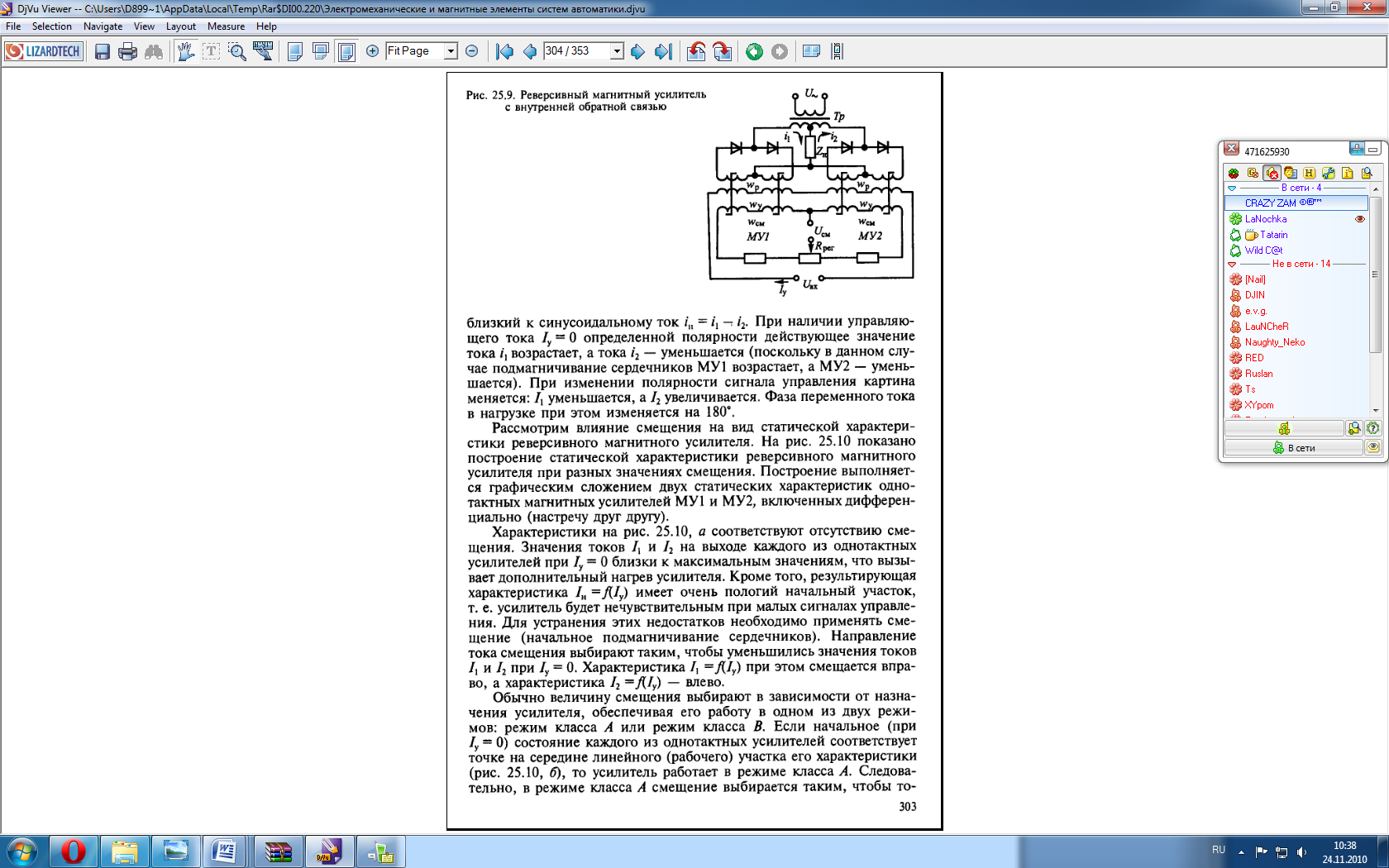Viewport: 1389px width, 868px height.
Task: Select contact Wild C@t in messenger list
Action: (x=1296, y=250)
